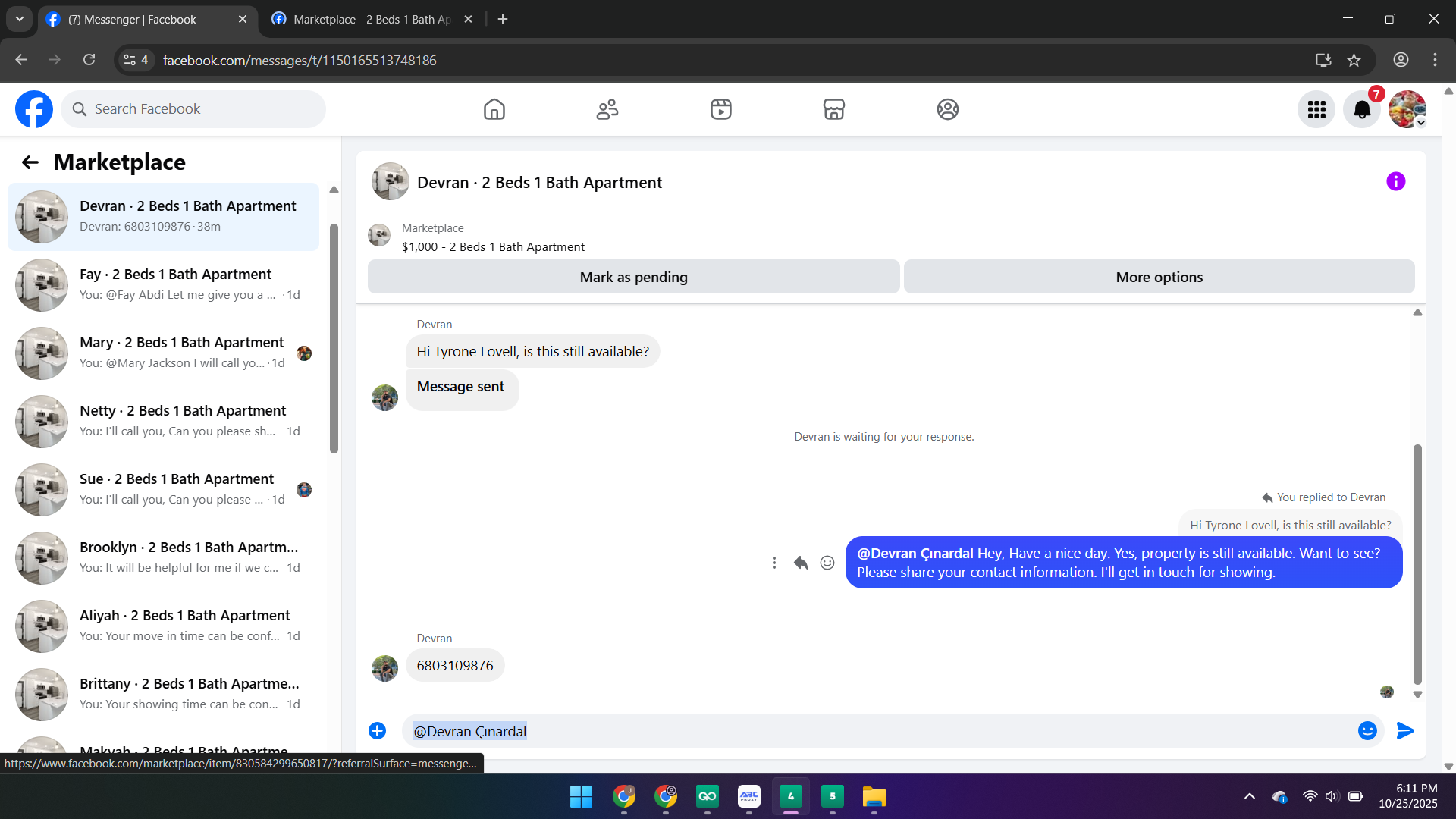Screen dimensions: 1456x819
Task: Open the Friends icon in top navigation
Action: coord(607,109)
